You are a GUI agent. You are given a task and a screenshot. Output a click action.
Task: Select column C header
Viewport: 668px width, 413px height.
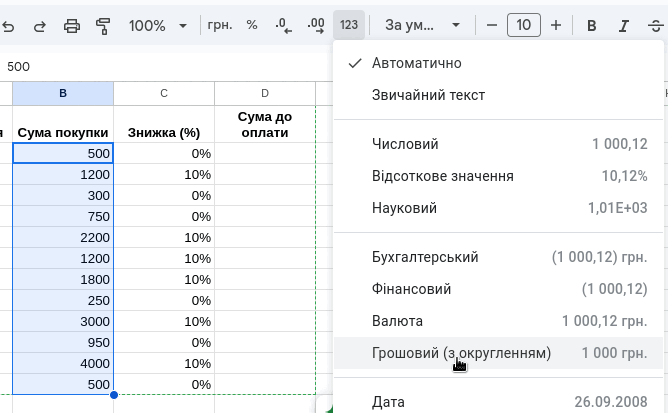click(x=164, y=93)
